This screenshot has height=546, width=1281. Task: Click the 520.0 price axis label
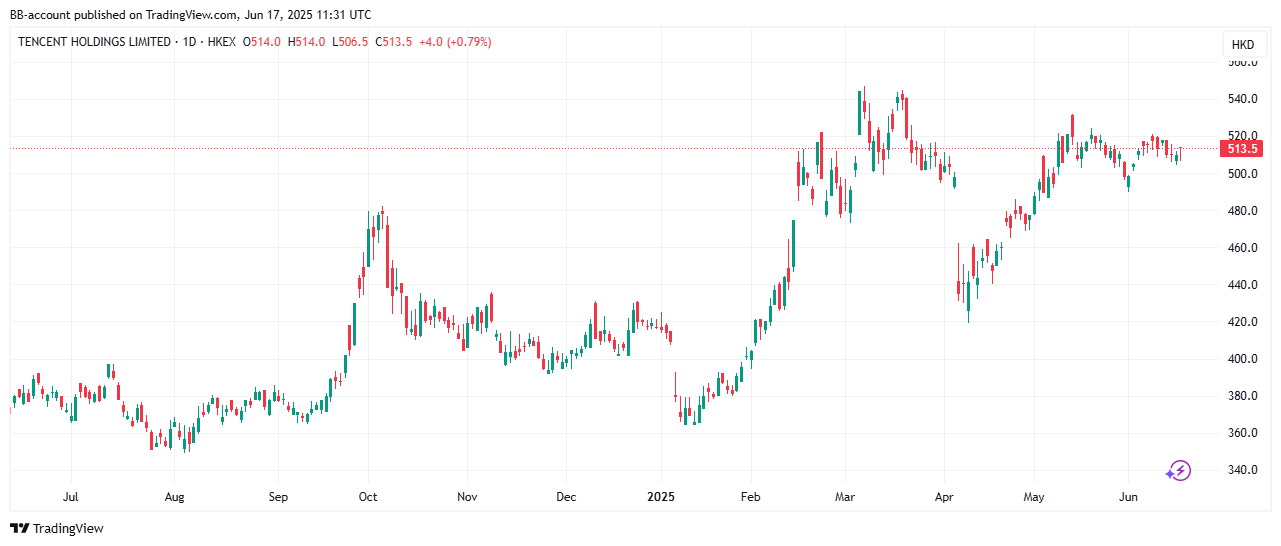(x=1242, y=136)
